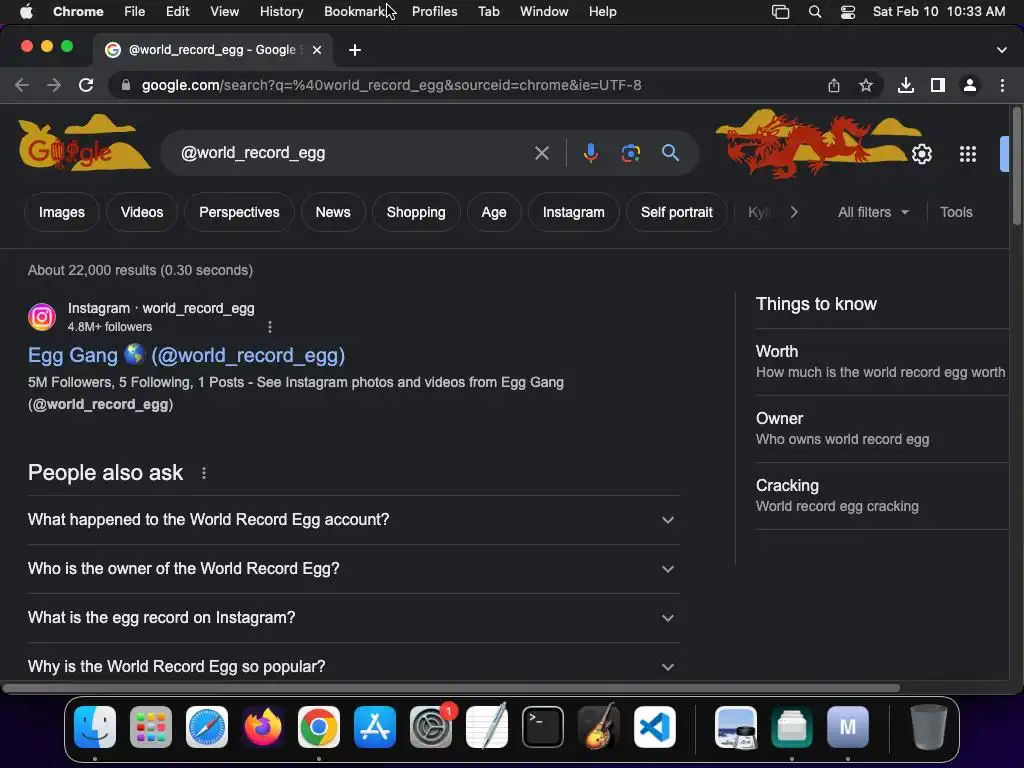Search by image with Lens icon
The height and width of the screenshot is (768, 1024).
click(630, 153)
